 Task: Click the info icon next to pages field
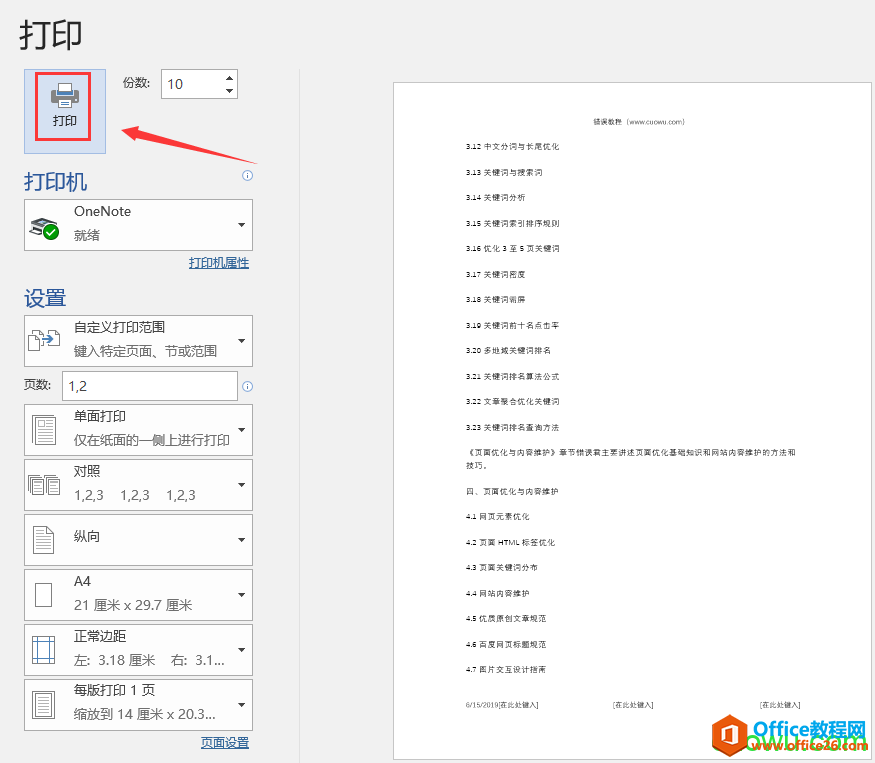[x=247, y=386]
